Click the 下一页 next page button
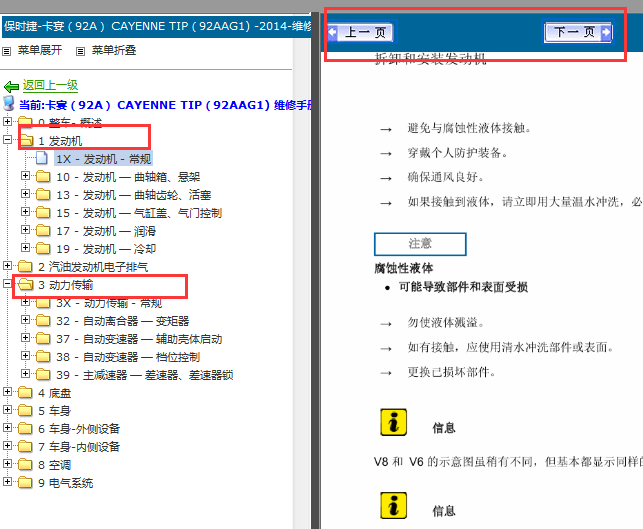Viewport: 643px width, 529px height. pos(578,32)
